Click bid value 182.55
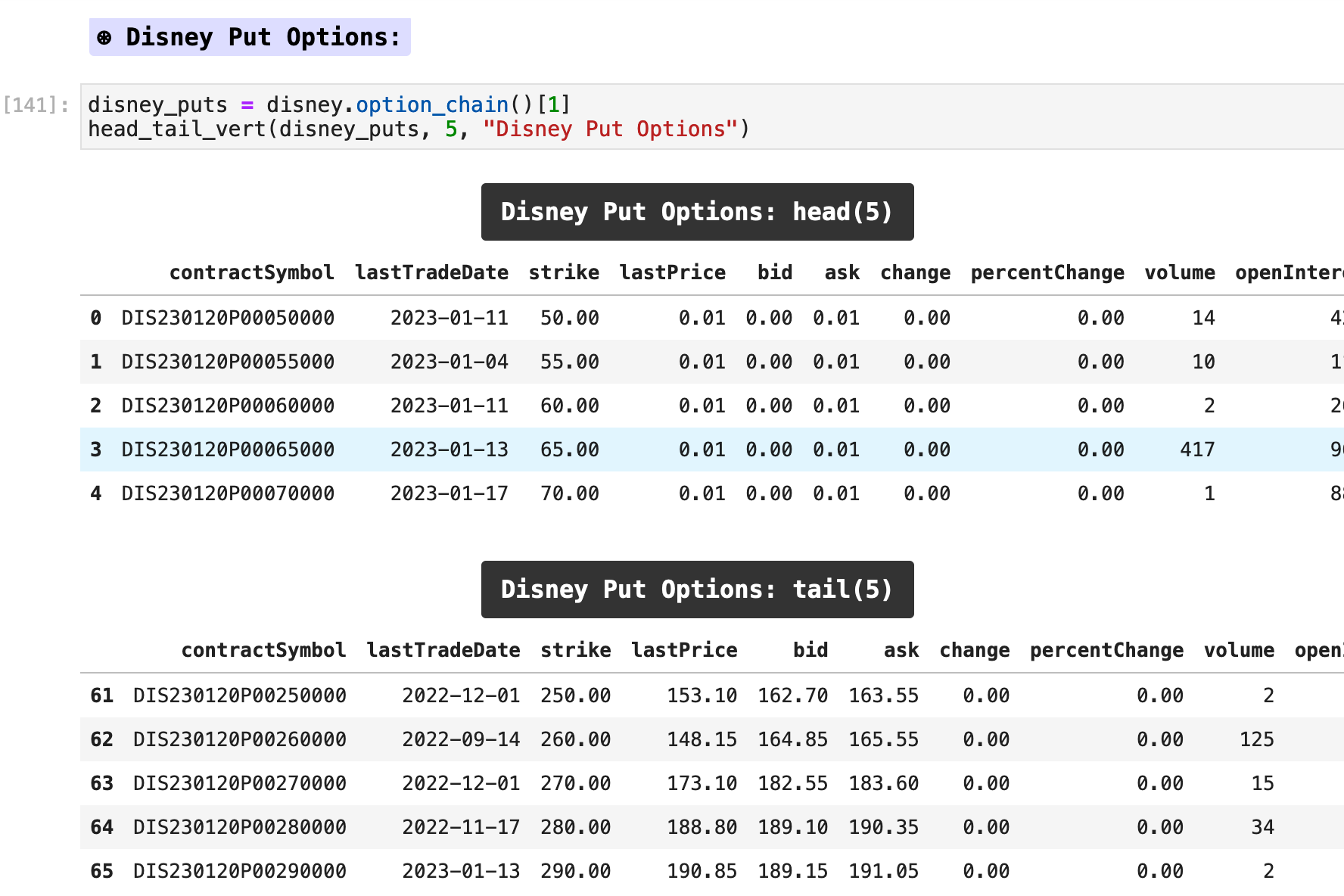This screenshot has width=1344, height=896. [793, 783]
